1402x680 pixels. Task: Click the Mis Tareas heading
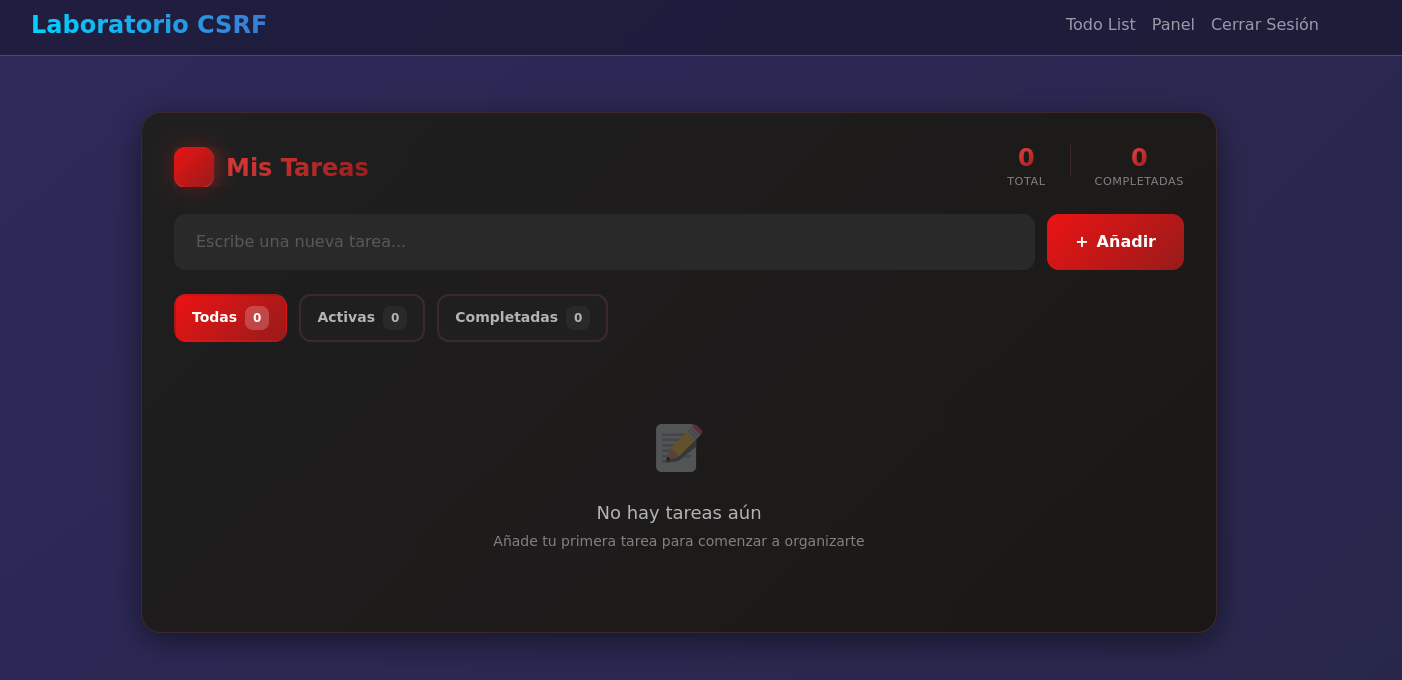297,168
